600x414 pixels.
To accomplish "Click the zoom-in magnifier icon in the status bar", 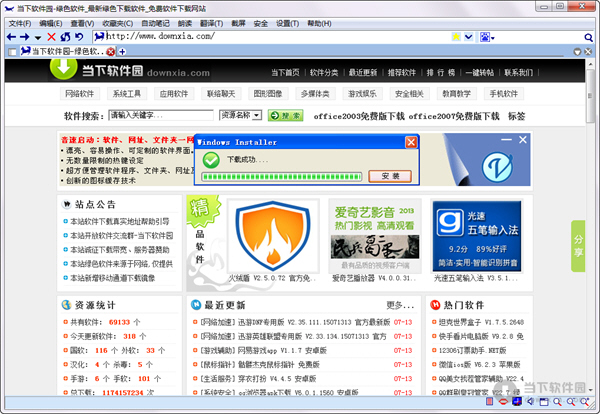I will click(584, 402).
